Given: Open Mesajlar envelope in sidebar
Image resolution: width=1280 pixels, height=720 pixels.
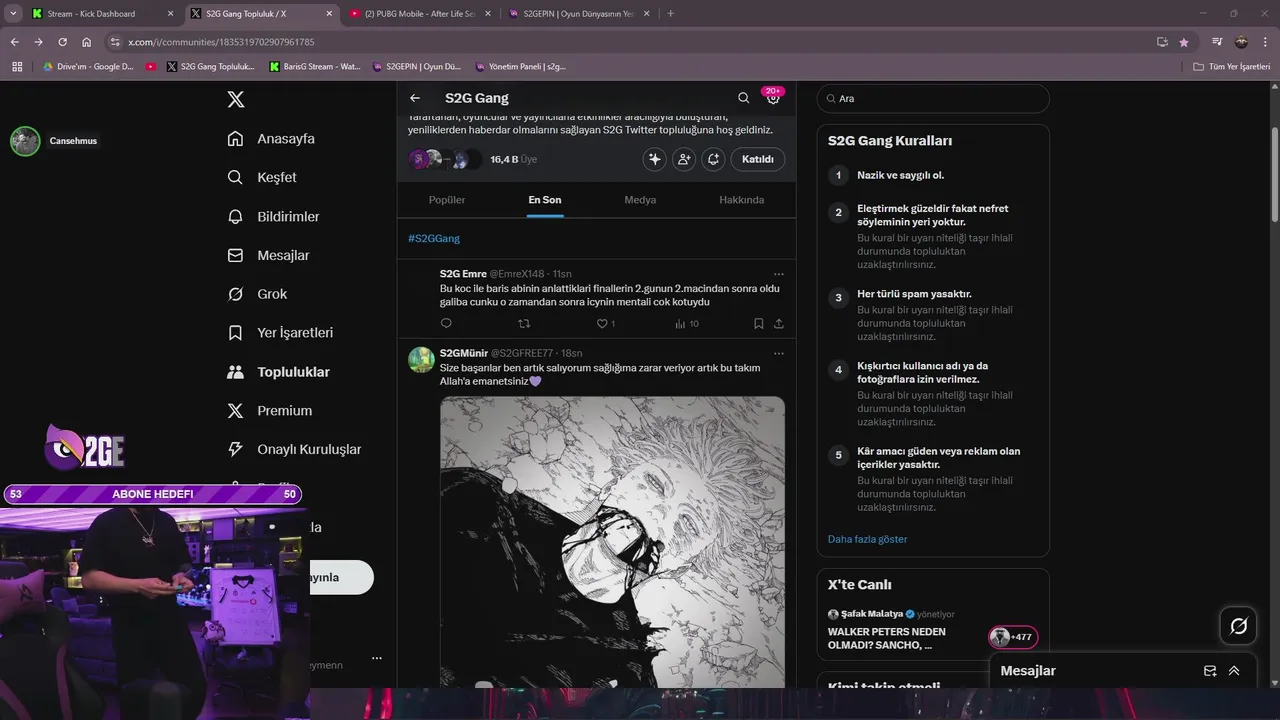Looking at the screenshot, I should 236,255.
